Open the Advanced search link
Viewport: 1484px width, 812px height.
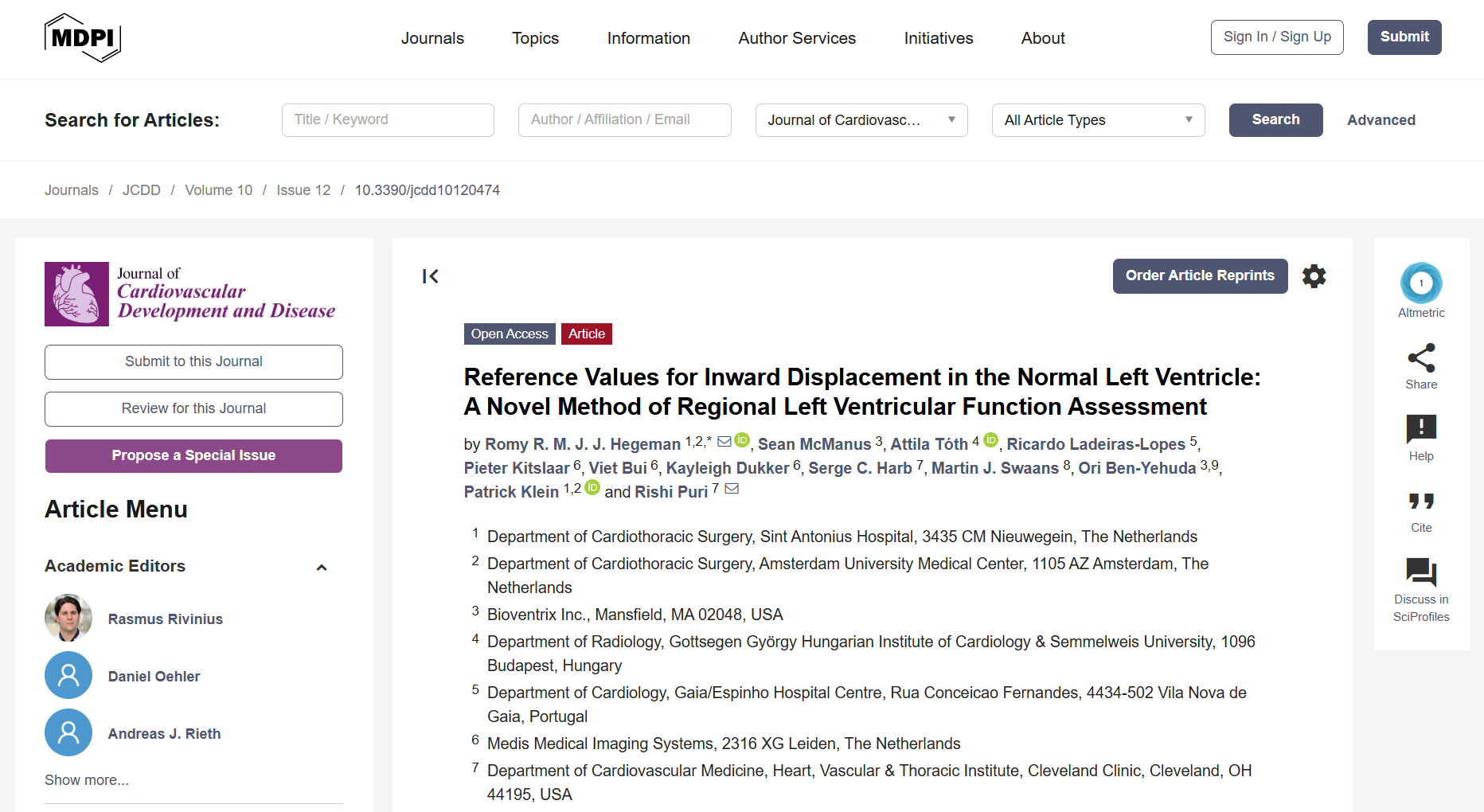[1381, 120]
